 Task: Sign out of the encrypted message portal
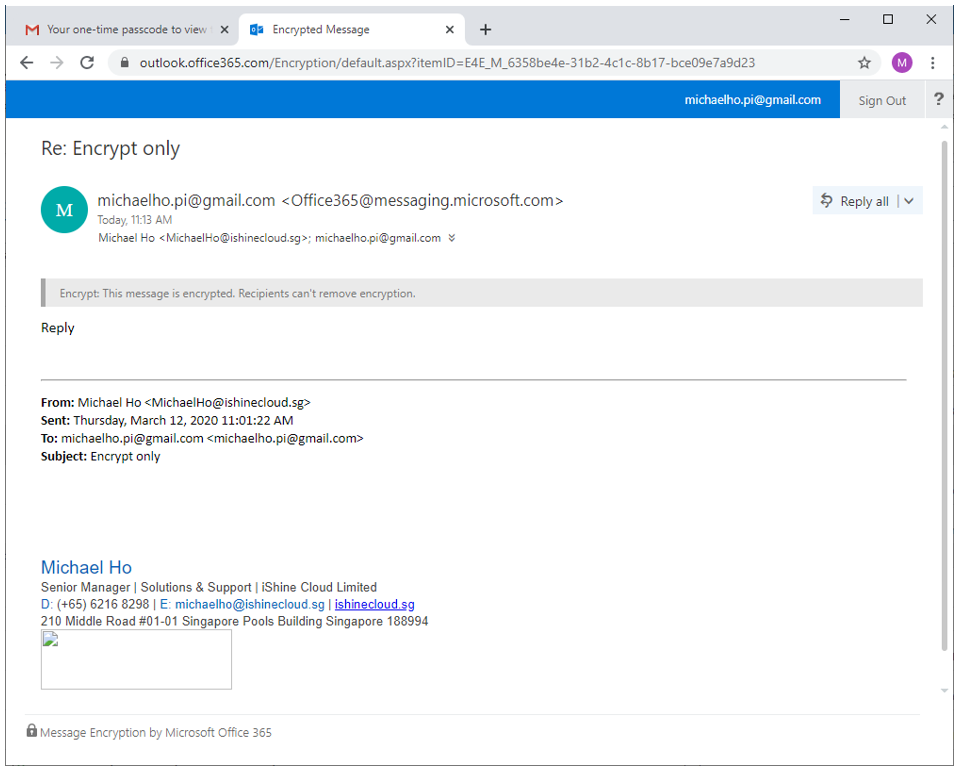pos(882,100)
